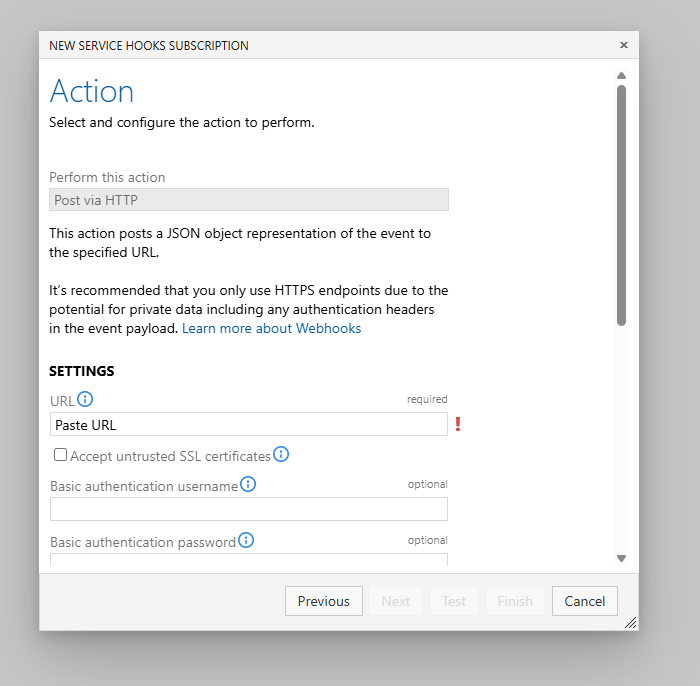Click the scrollbar down arrow
The image size is (700, 686).
[x=621, y=558]
